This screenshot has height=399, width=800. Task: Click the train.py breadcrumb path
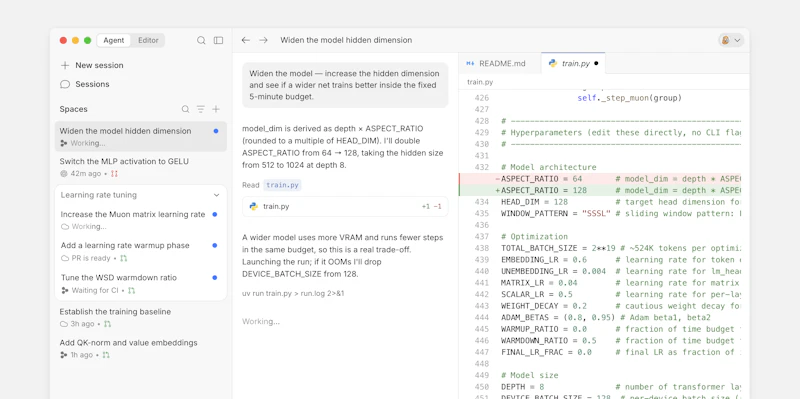(480, 82)
